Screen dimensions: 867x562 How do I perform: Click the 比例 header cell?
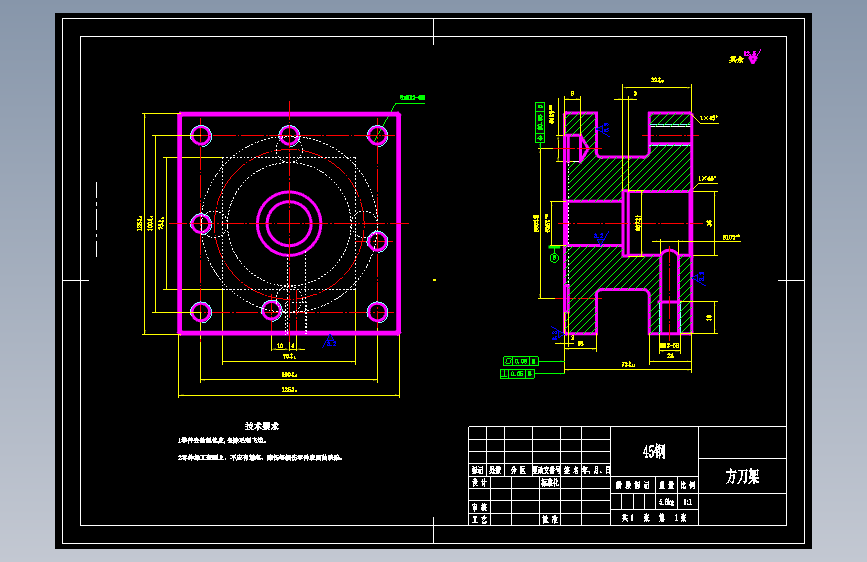(x=687, y=485)
